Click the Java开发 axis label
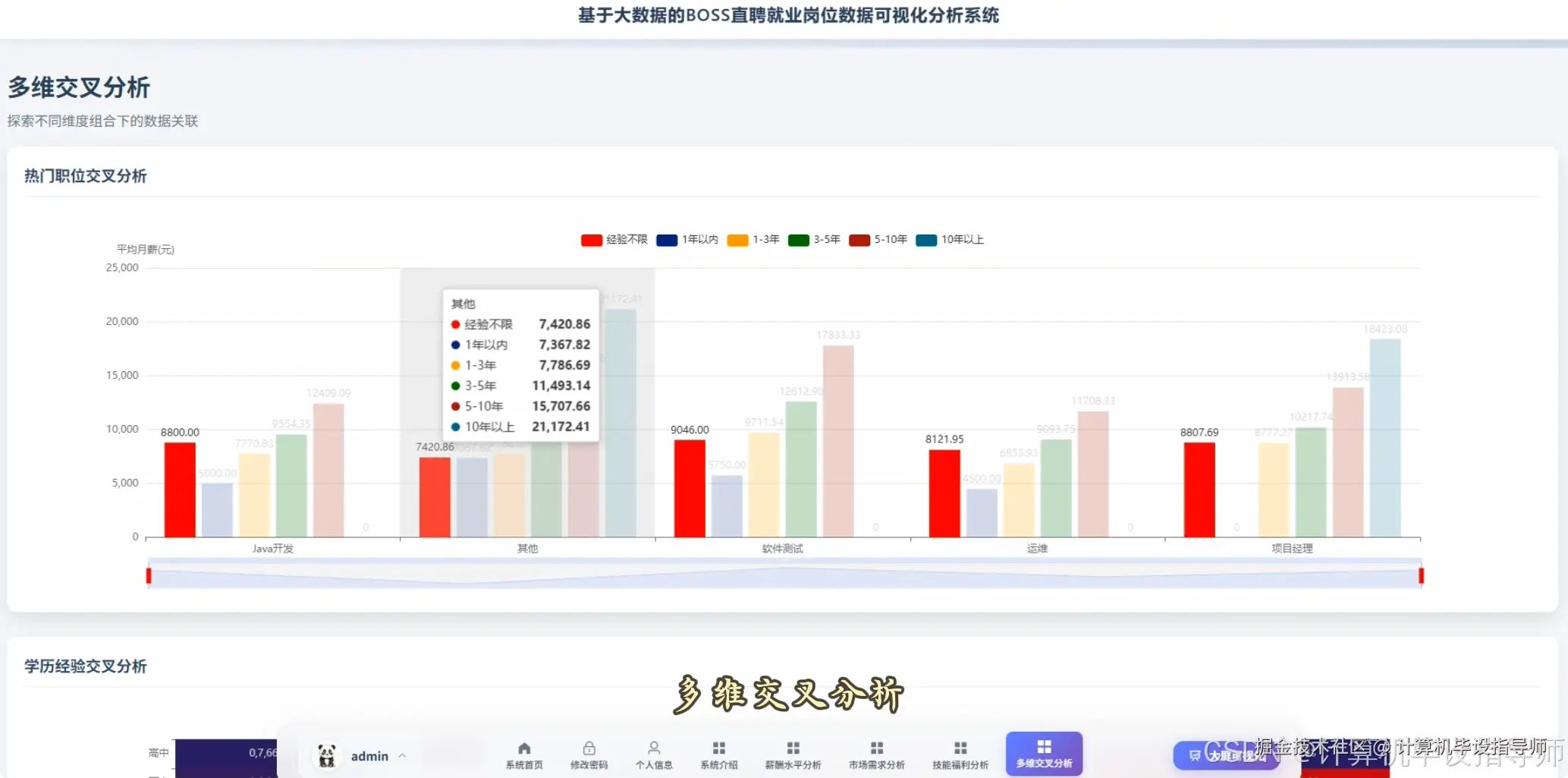 click(273, 549)
